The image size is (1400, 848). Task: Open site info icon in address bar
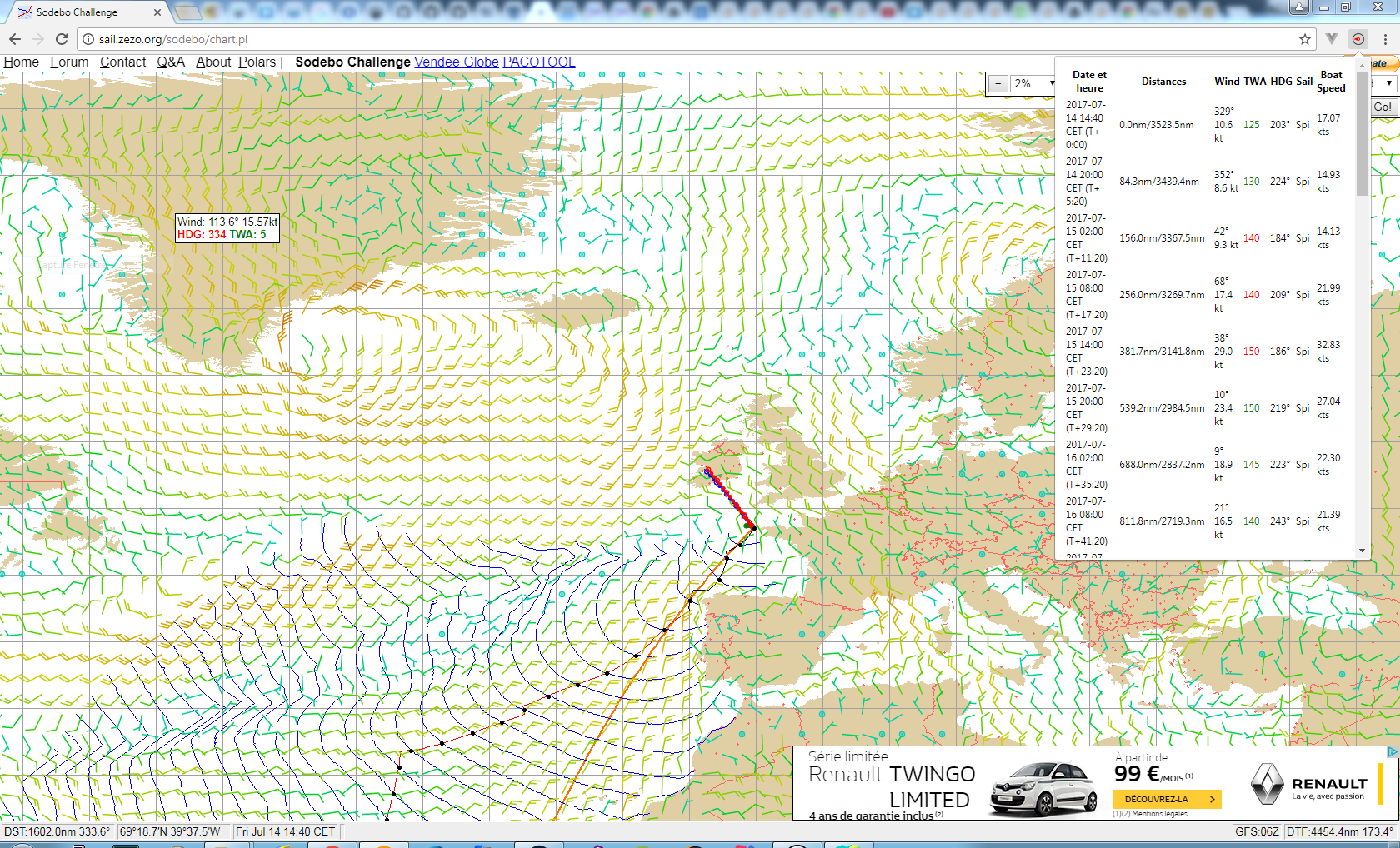(88, 39)
